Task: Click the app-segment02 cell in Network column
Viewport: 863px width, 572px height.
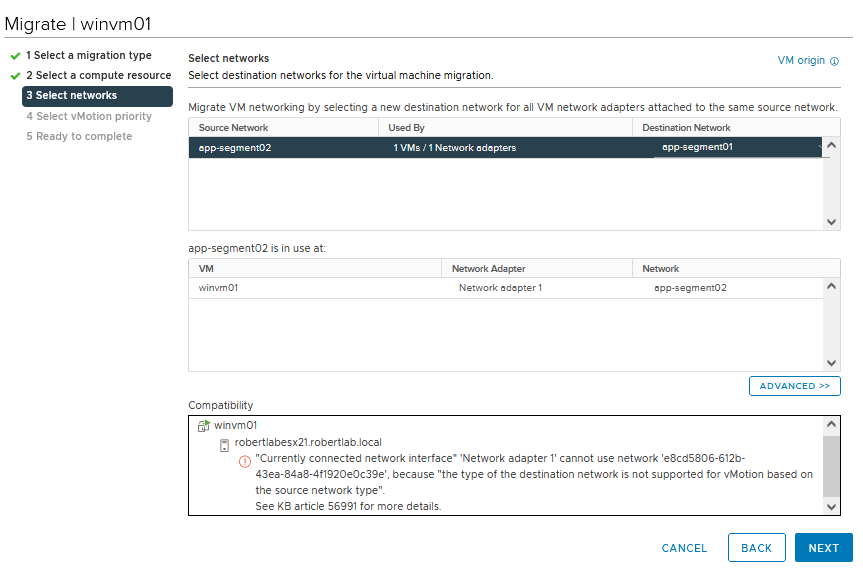Action: coord(690,288)
